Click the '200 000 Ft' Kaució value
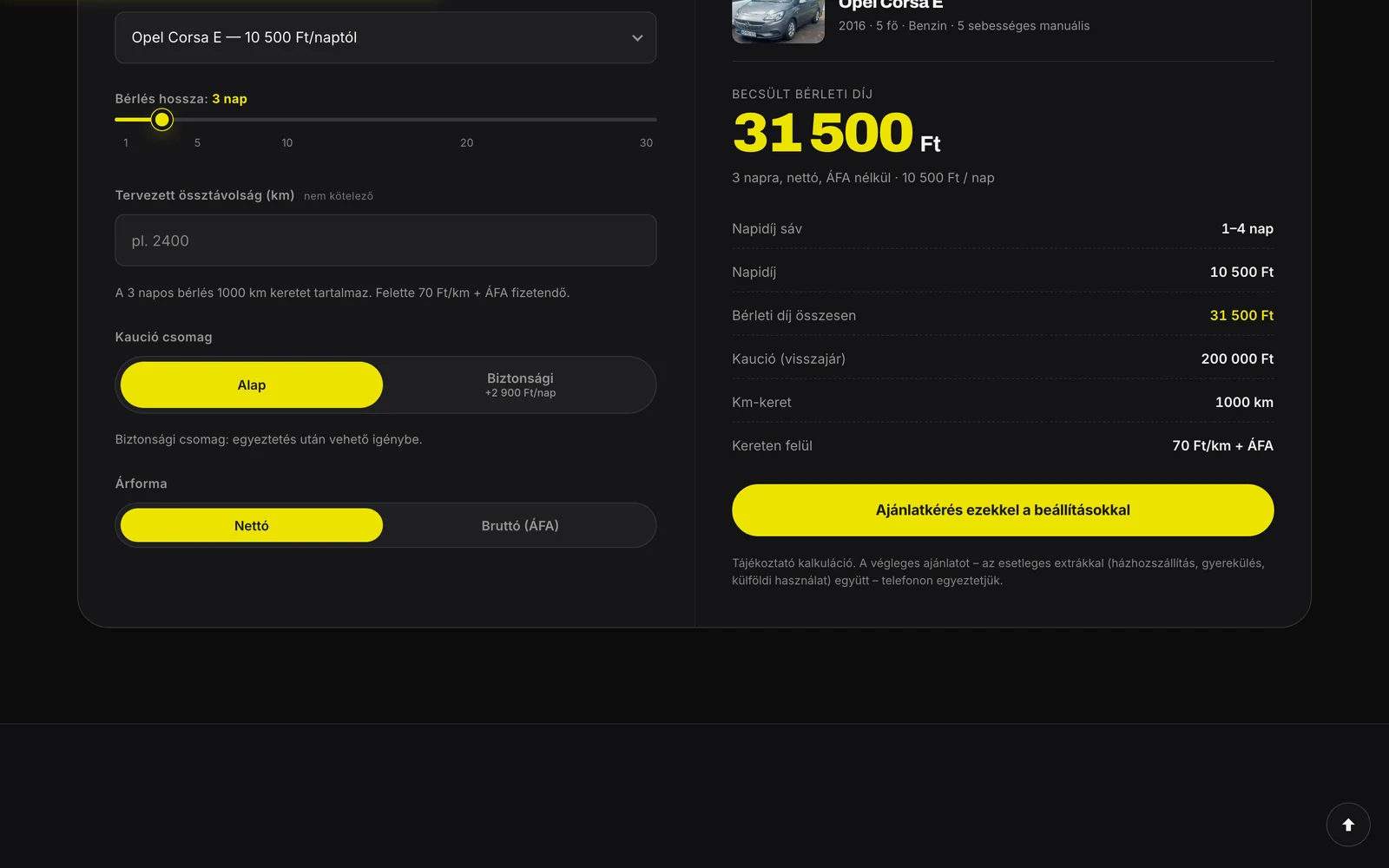The image size is (1389, 868). click(1237, 359)
